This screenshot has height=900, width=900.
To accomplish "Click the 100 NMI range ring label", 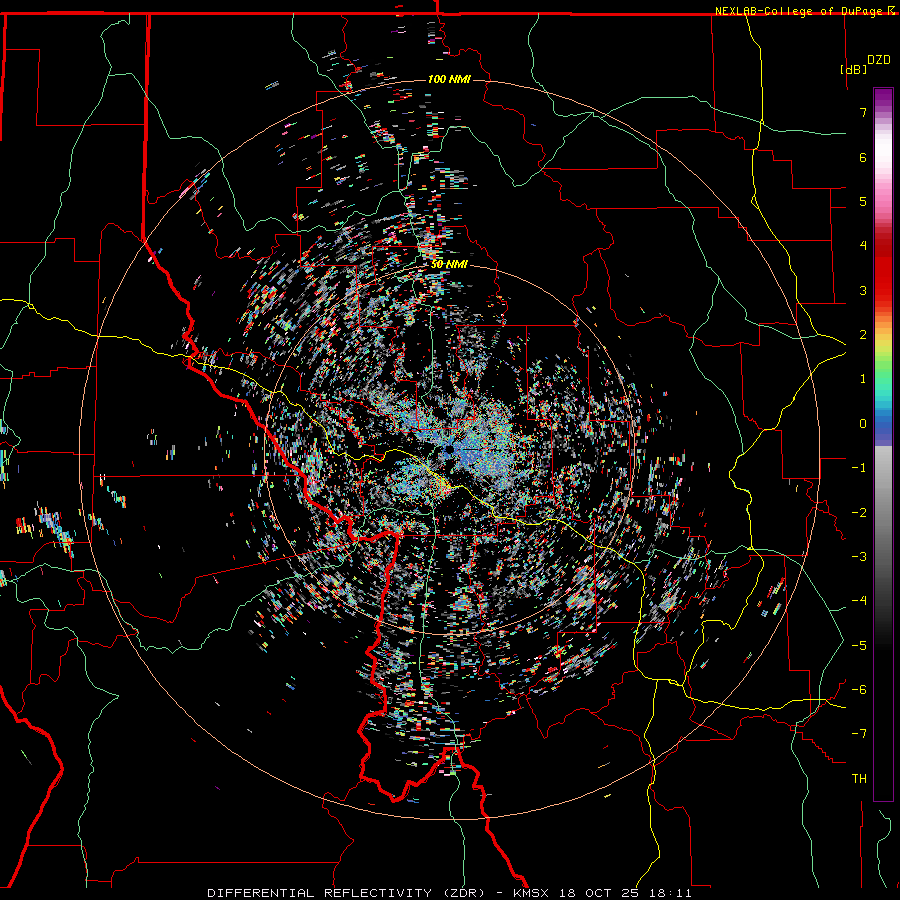I will pyautogui.click(x=449, y=79).
